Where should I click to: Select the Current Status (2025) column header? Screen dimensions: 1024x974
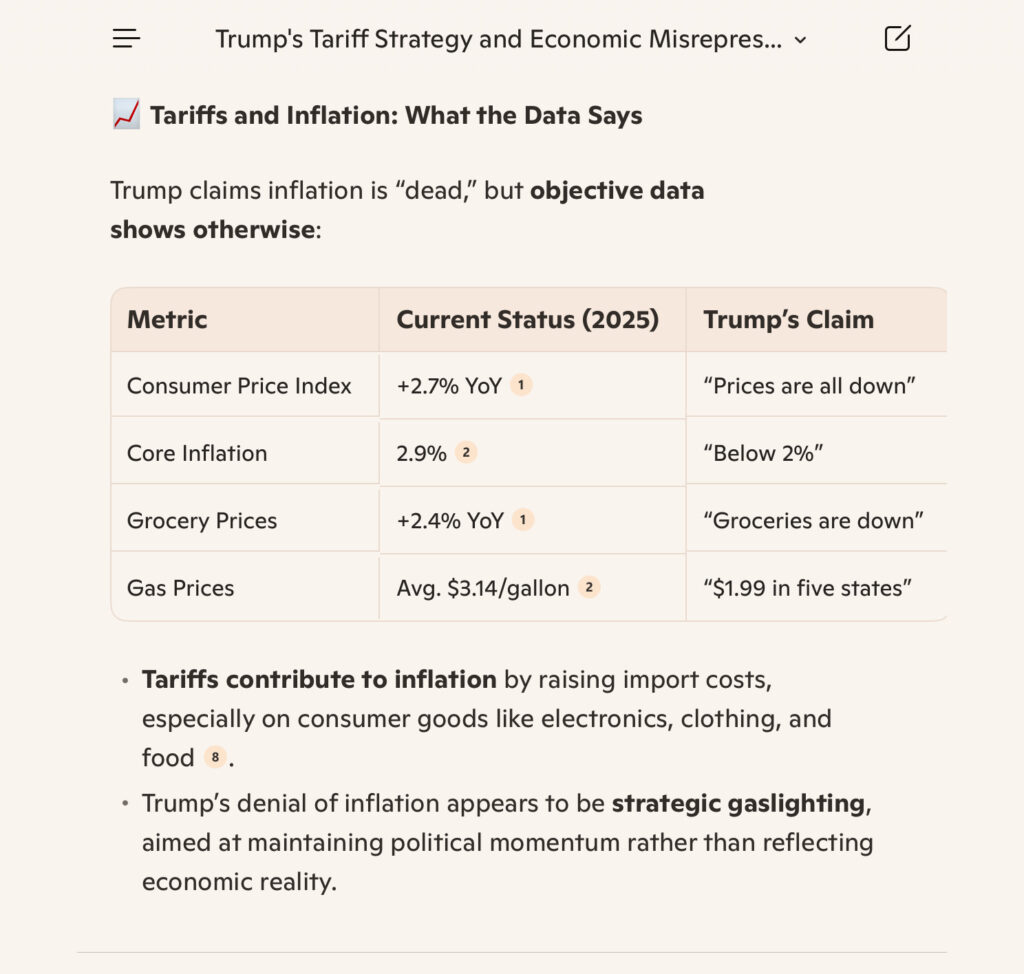pyautogui.click(x=527, y=320)
